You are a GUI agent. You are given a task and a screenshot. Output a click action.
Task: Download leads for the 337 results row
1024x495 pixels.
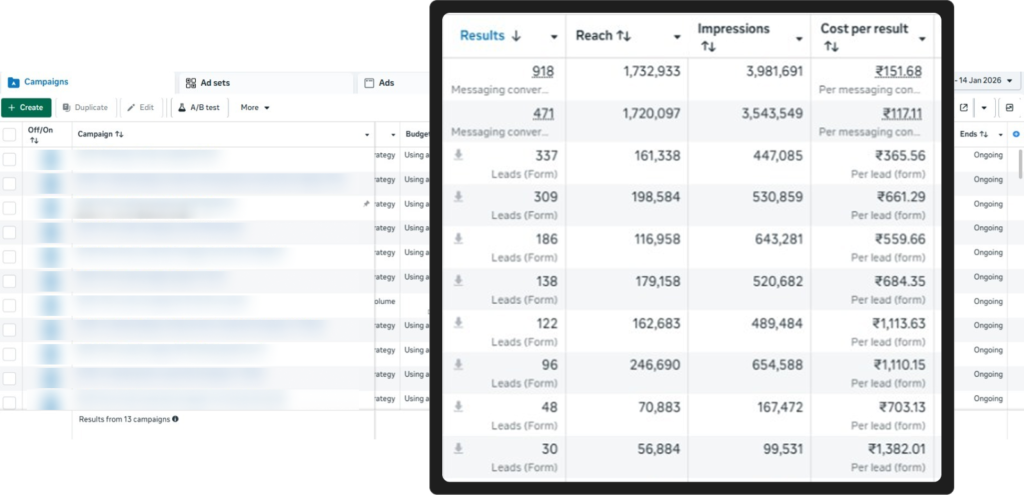pyautogui.click(x=458, y=155)
